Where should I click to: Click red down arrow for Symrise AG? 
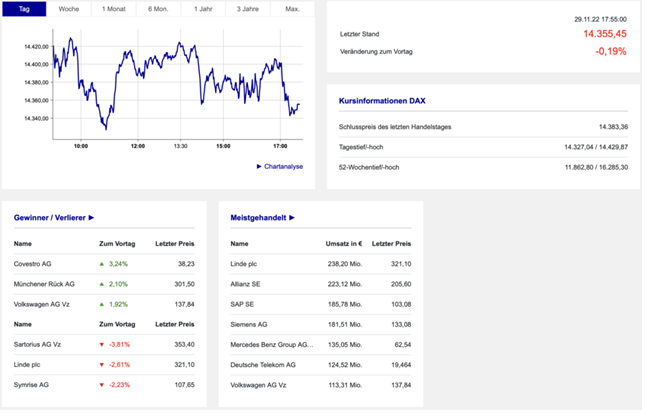pos(101,384)
